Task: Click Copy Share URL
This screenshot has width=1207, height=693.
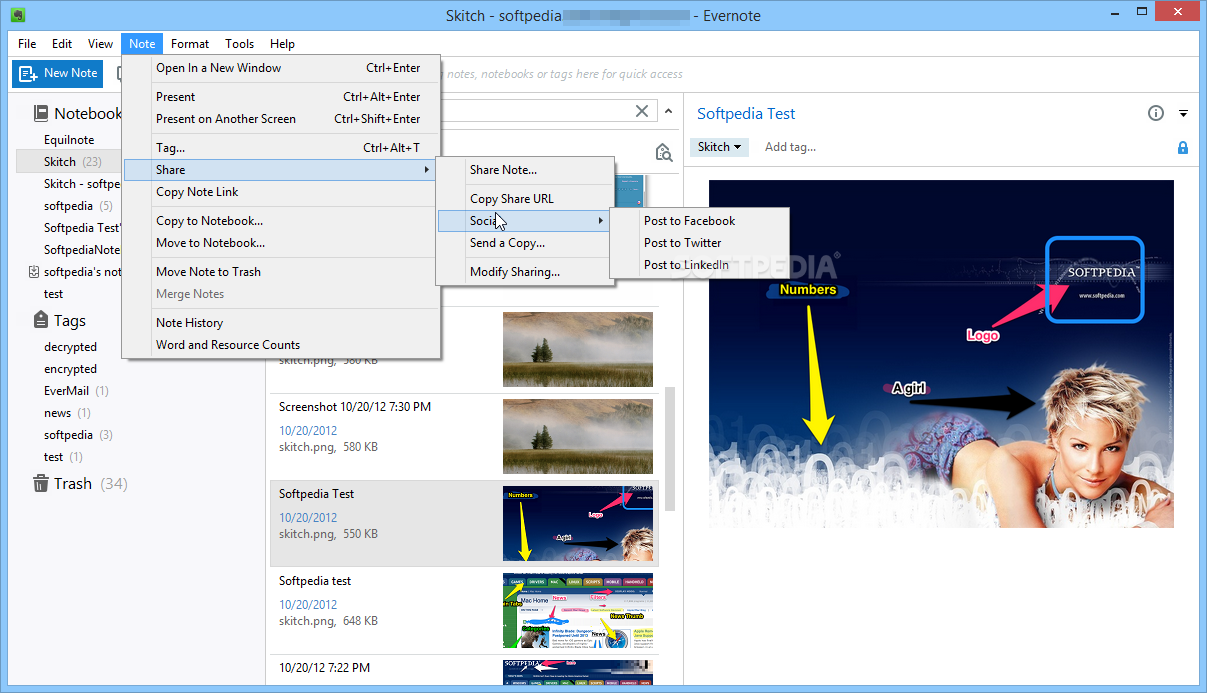Action: tap(525, 199)
